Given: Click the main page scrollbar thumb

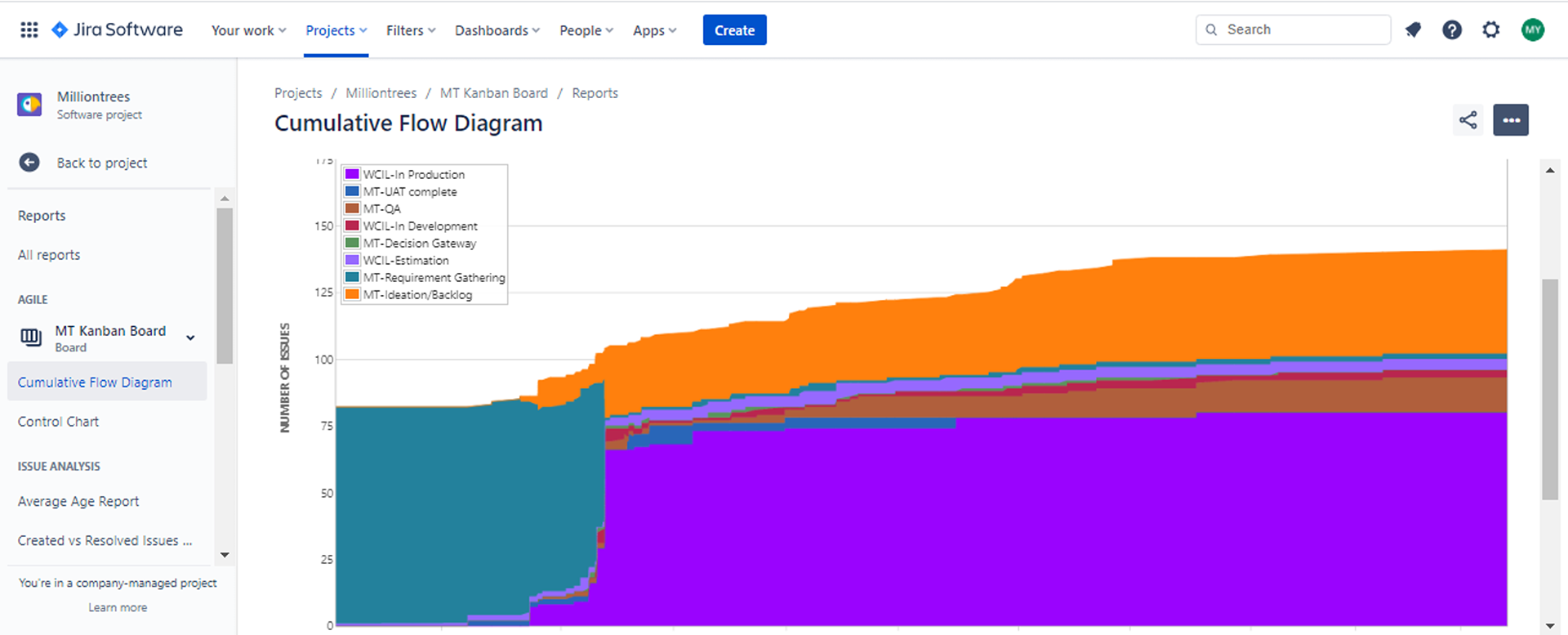Looking at the screenshot, I should click(x=1550, y=389).
